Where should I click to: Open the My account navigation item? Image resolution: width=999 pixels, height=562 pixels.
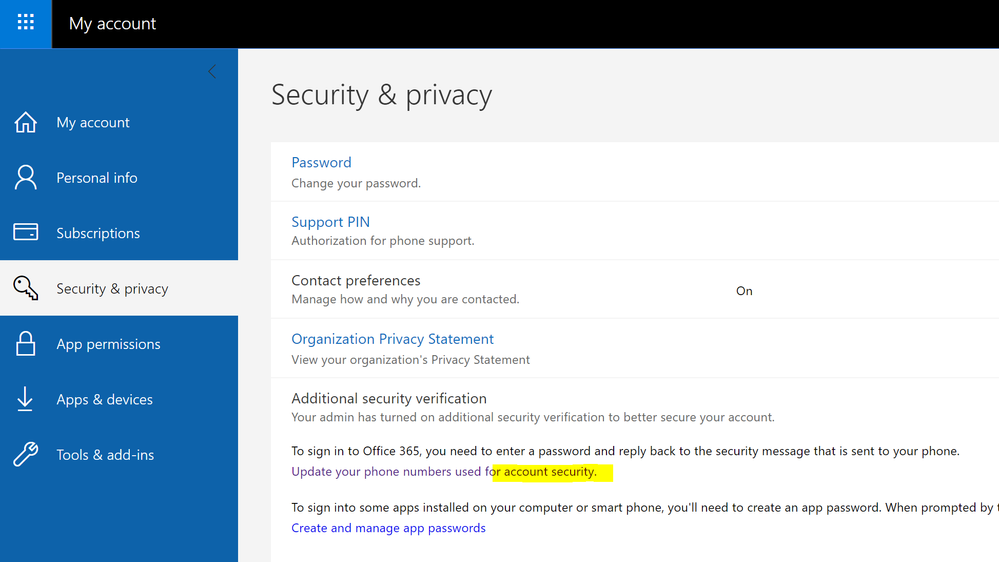[93, 123]
